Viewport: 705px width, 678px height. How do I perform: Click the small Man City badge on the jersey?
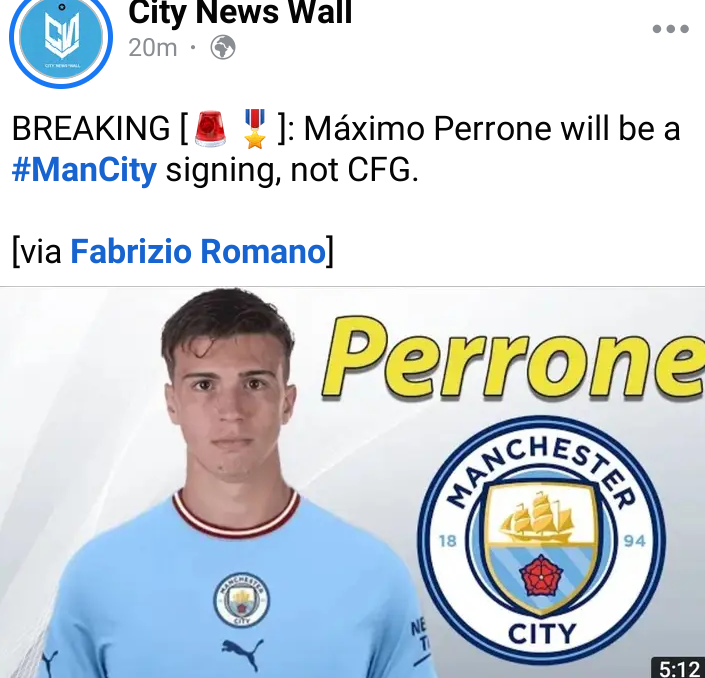241,600
